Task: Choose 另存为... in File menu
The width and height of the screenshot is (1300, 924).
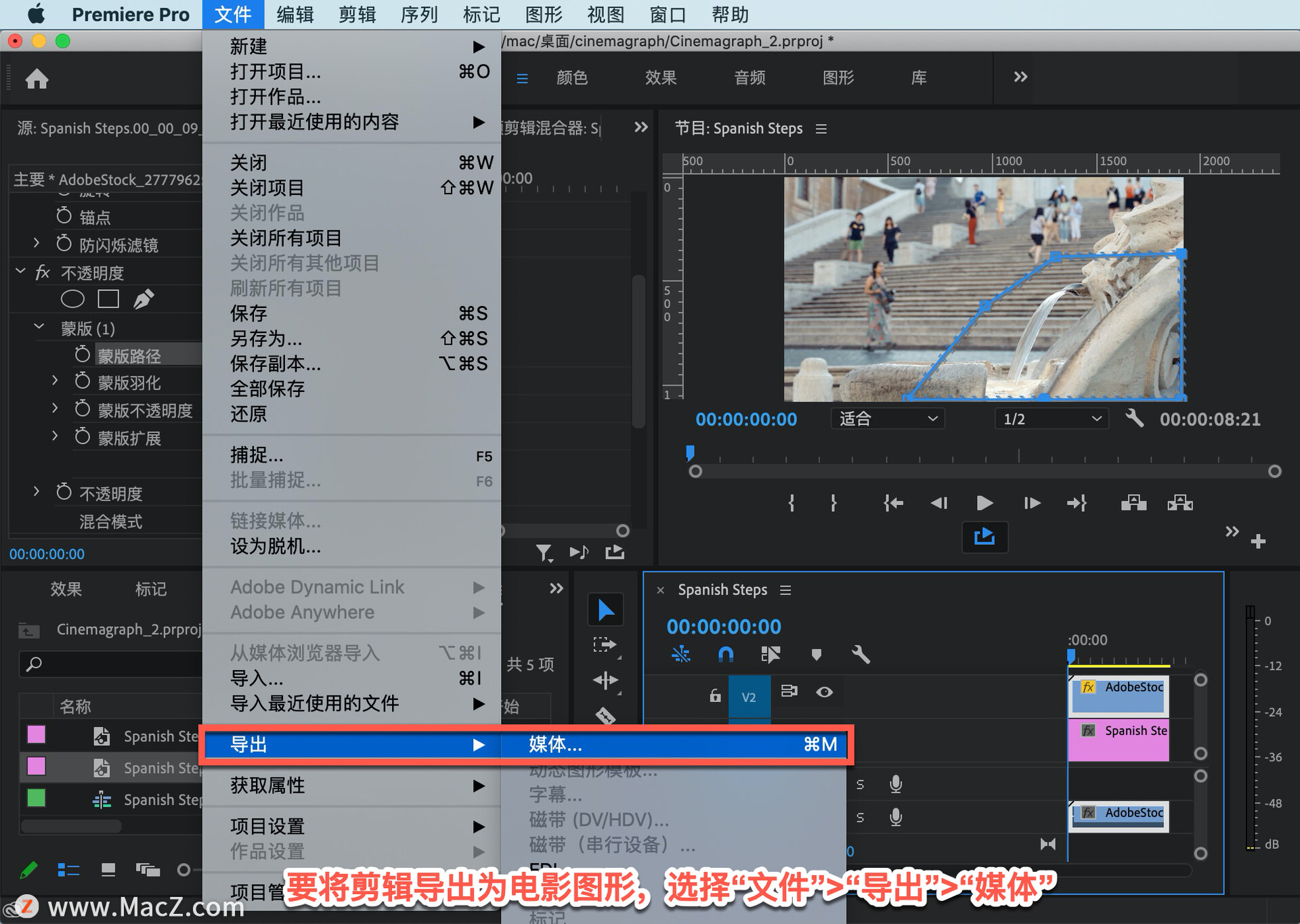Action: pyautogui.click(x=351, y=338)
